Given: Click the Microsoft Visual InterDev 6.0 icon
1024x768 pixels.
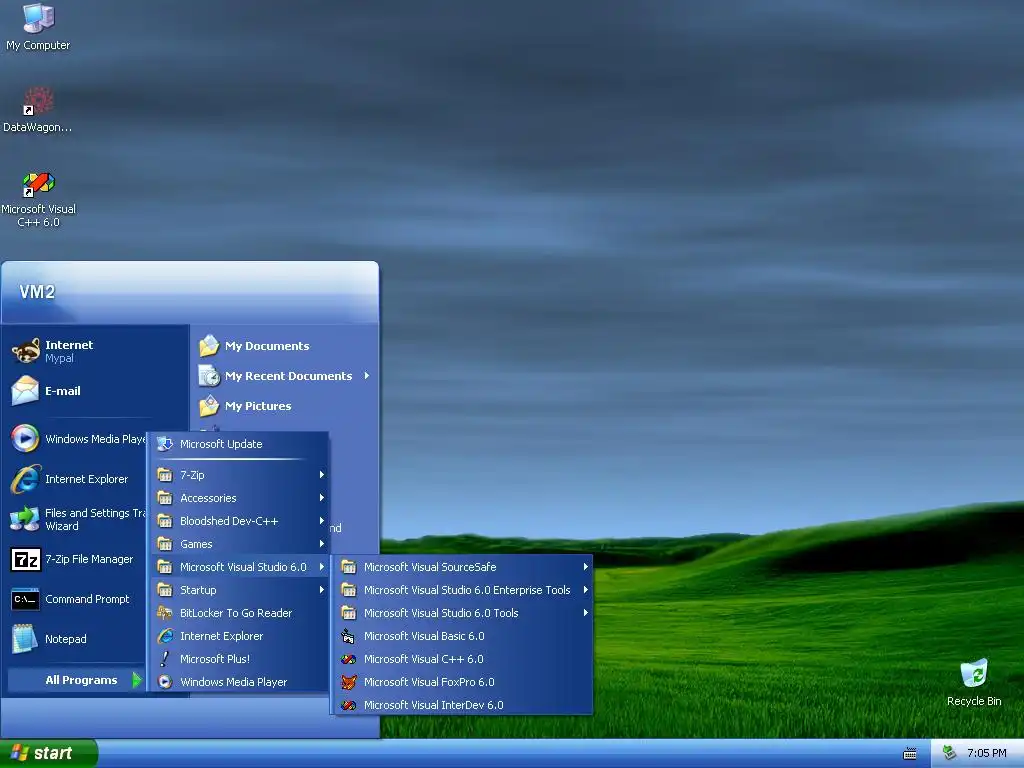Looking at the screenshot, I should pyautogui.click(x=349, y=705).
